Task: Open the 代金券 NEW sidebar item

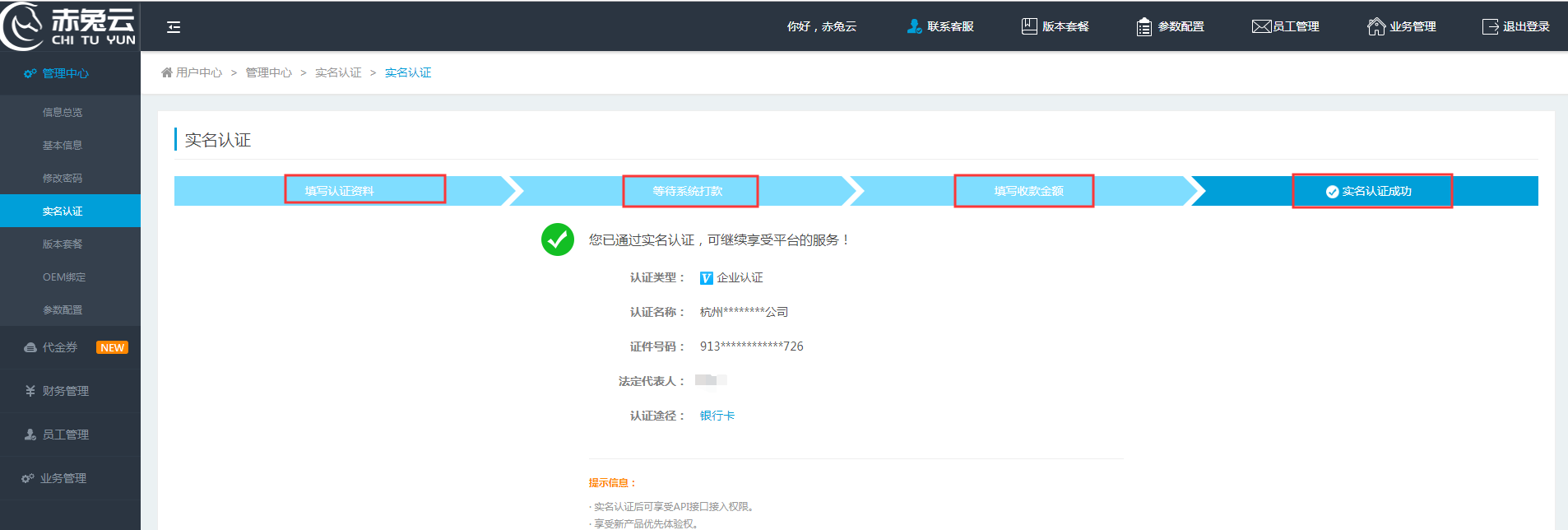Action: pos(60,347)
